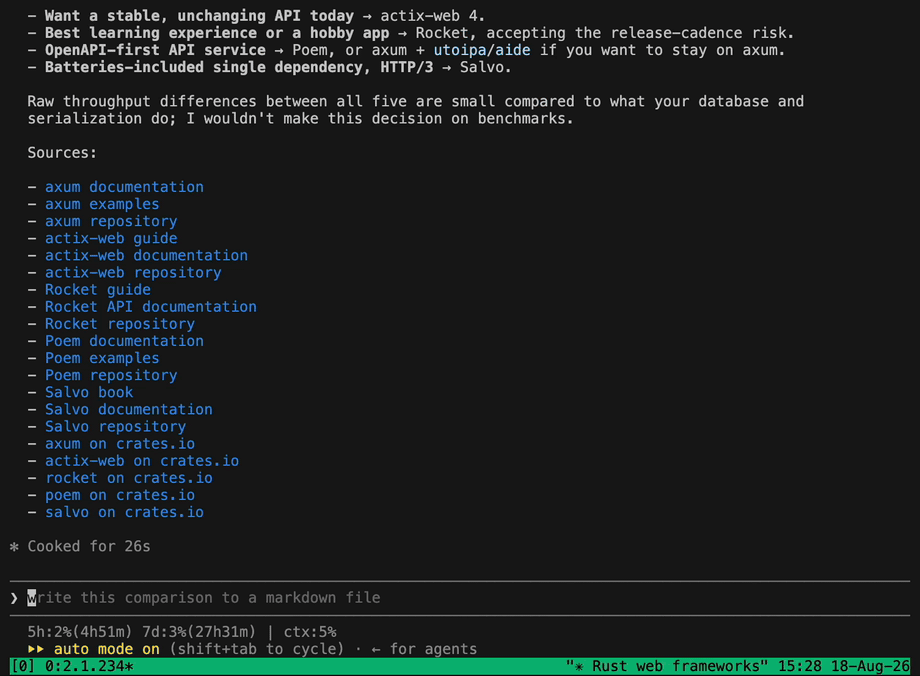Open the axum repository link

tap(111, 221)
